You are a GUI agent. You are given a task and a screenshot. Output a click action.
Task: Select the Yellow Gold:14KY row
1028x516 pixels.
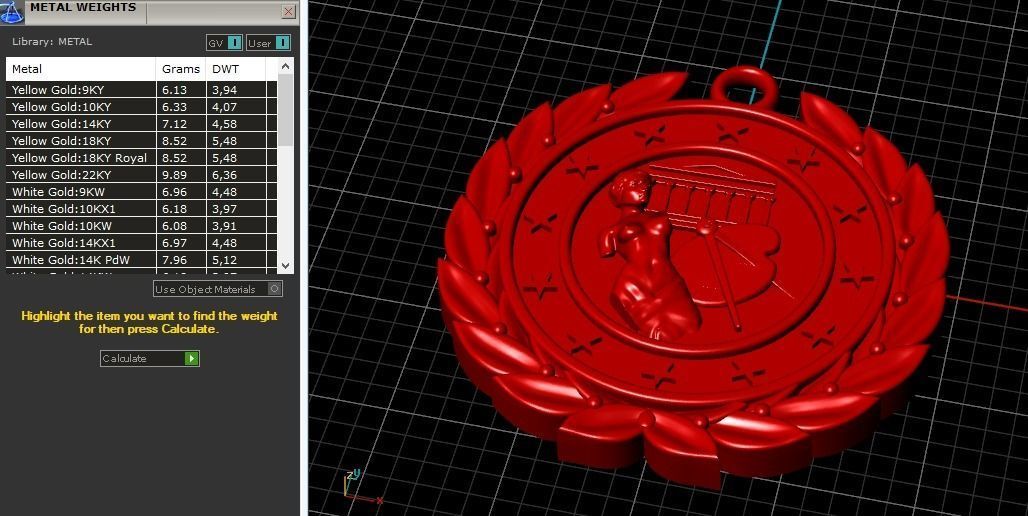(141, 124)
